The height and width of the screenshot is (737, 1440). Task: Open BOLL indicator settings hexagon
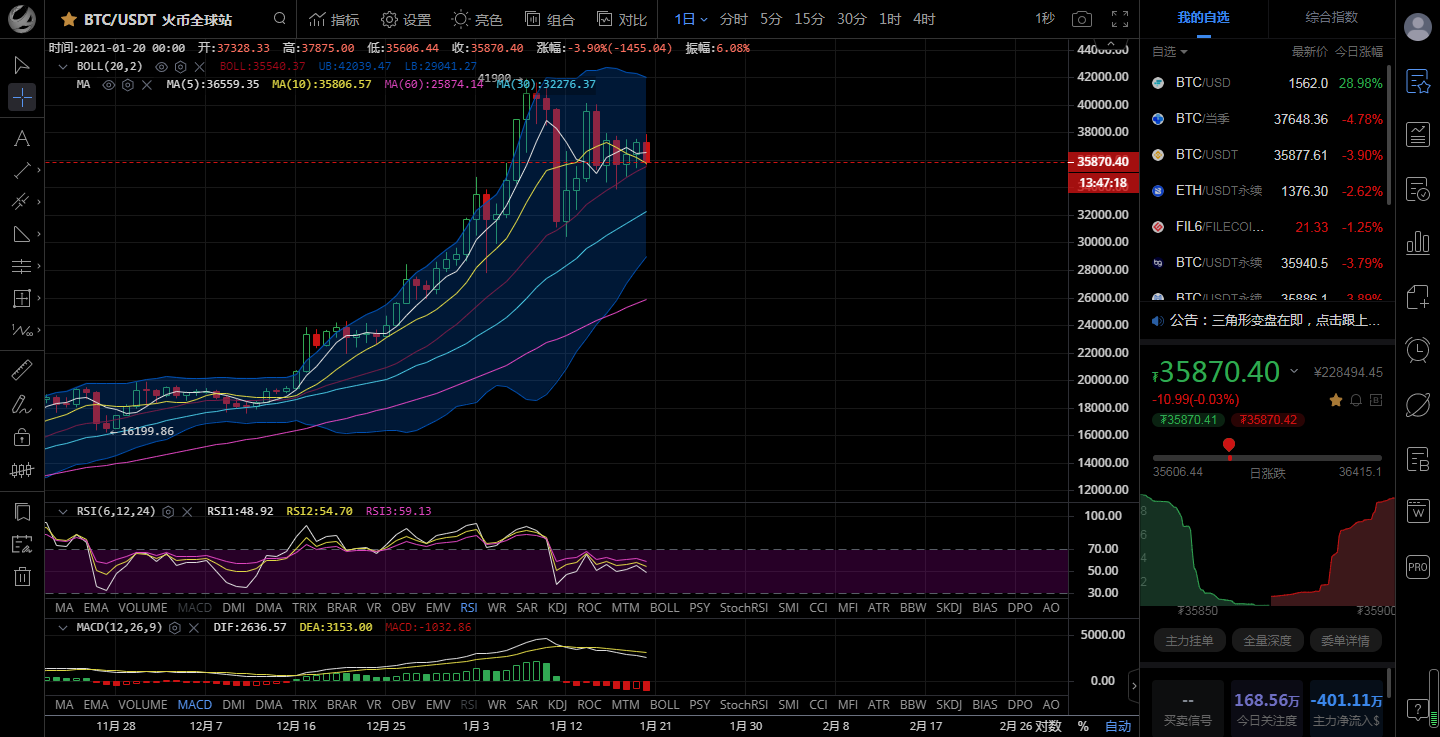pos(180,66)
